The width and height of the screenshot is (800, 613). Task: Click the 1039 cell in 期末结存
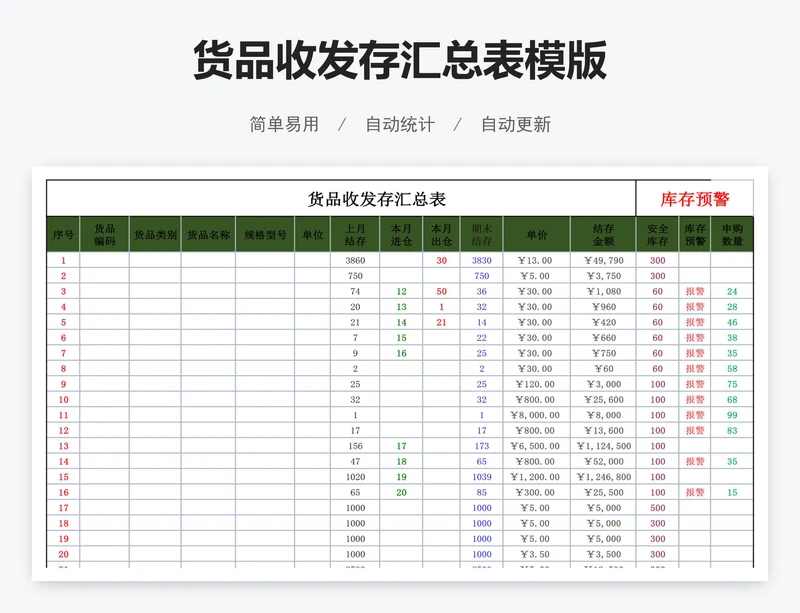pos(482,477)
